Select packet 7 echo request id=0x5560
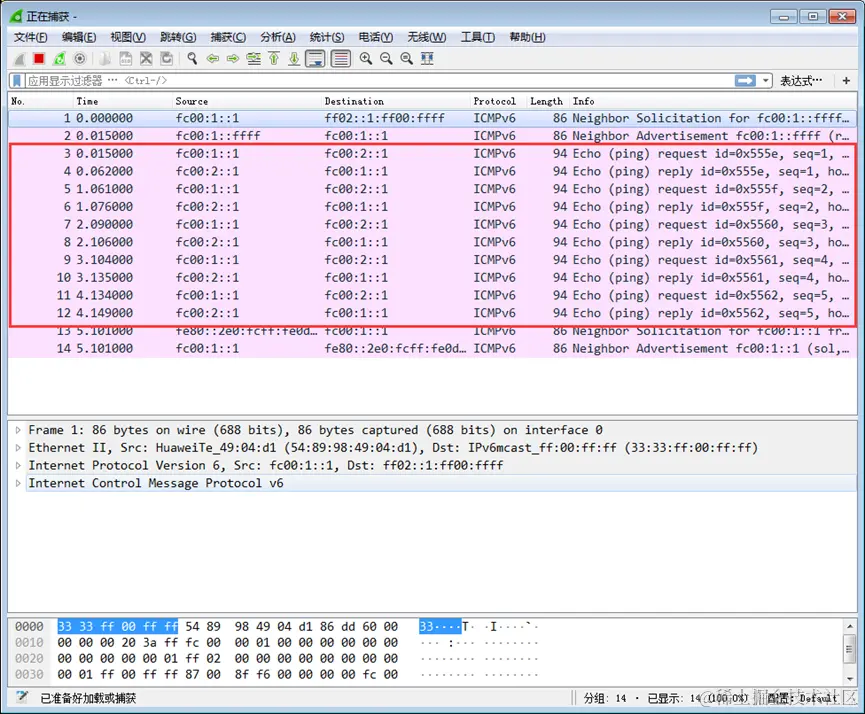The width and height of the screenshot is (865, 714). [x=432, y=224]
